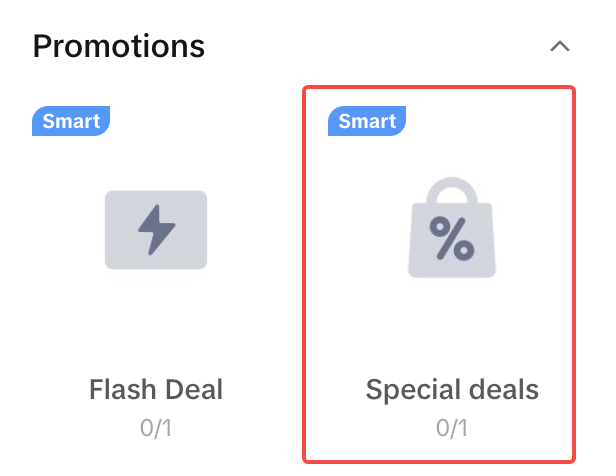Image resolution: width=616 pixels, height=476 pixels.
Task: Click the 0/1 counter under Special deals
Action: click(x=452, y=428)
